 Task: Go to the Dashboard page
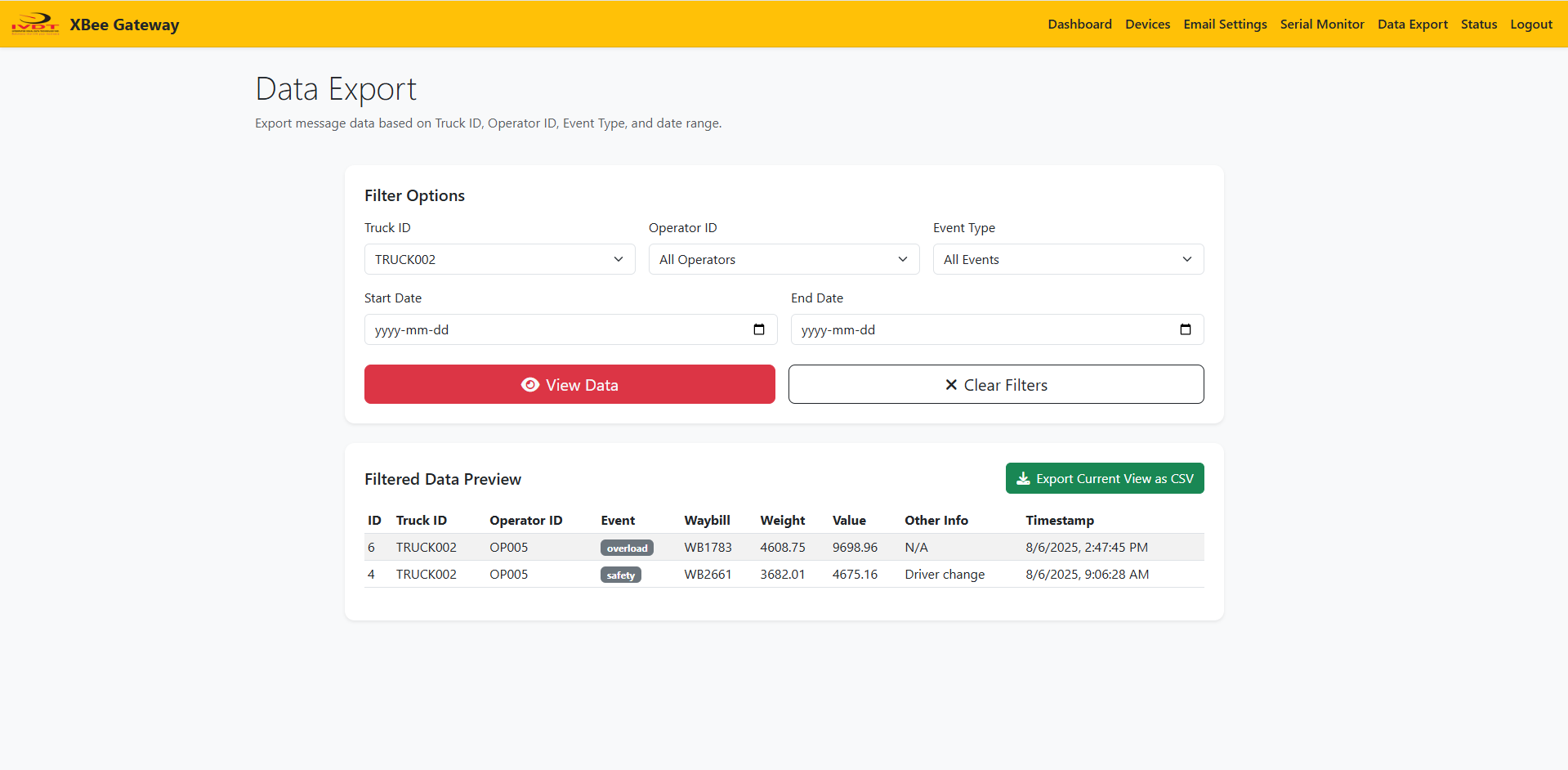[1079, 25]
